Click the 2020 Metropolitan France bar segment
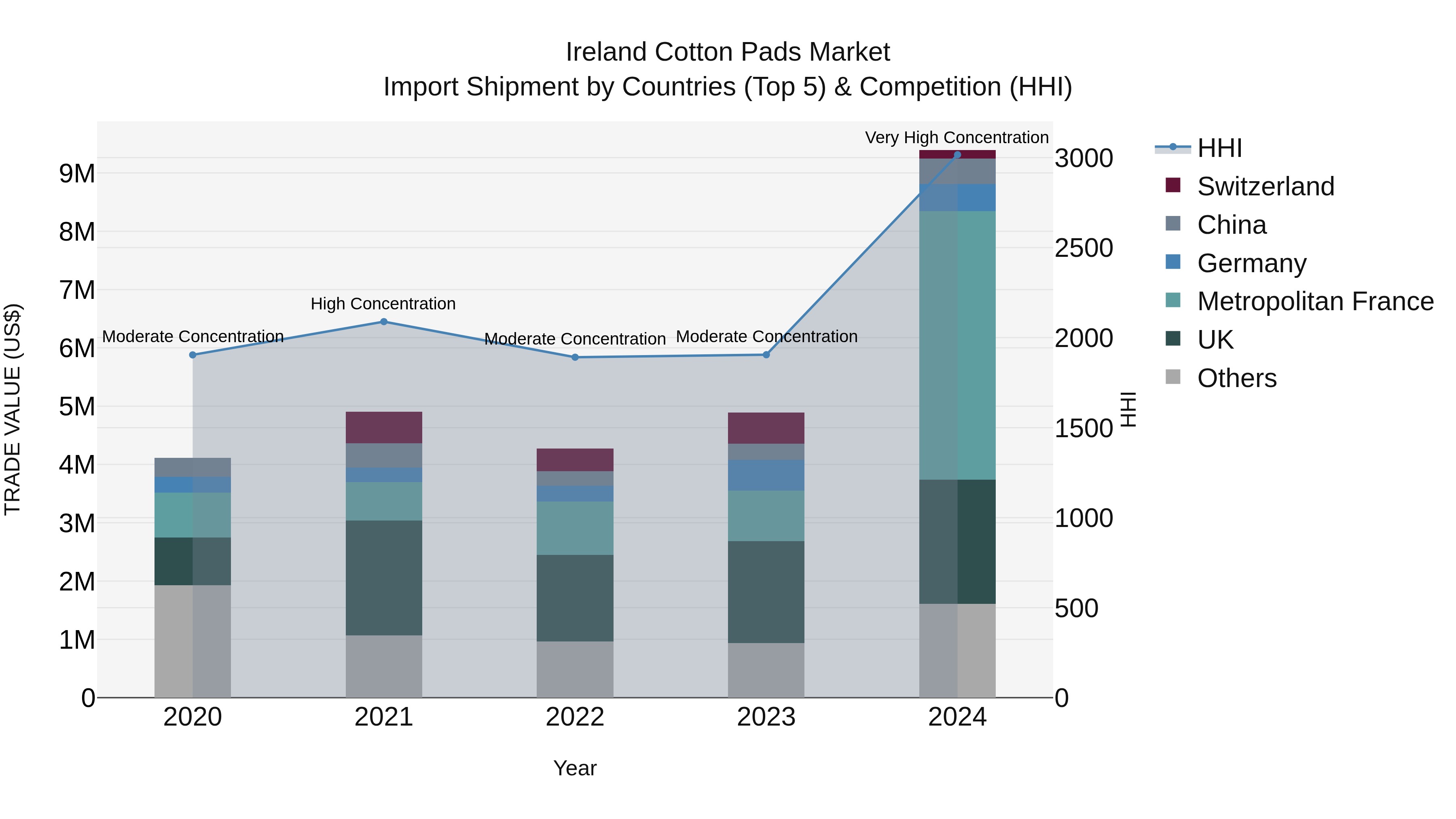1456x819 pixels. pos(193,515)
